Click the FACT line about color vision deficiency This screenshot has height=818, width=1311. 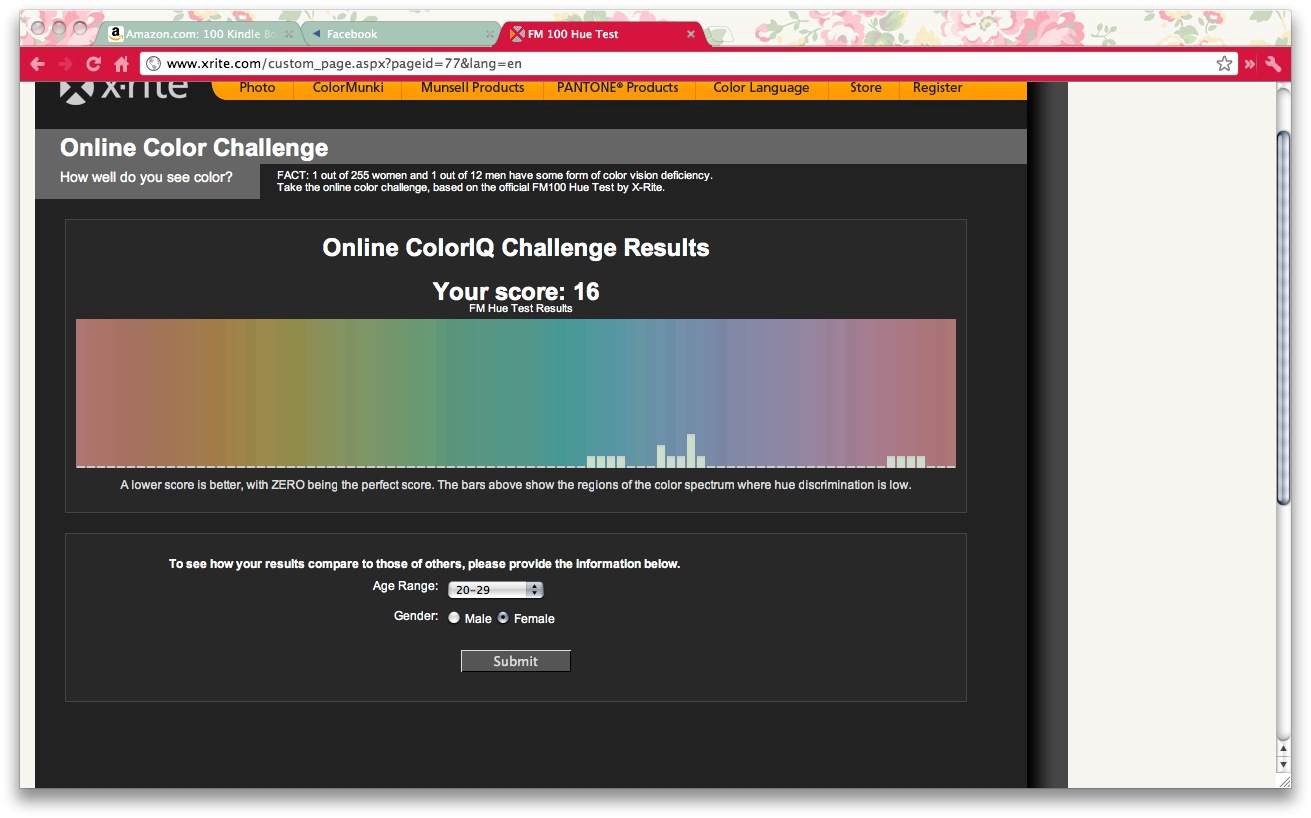point(494,175)
